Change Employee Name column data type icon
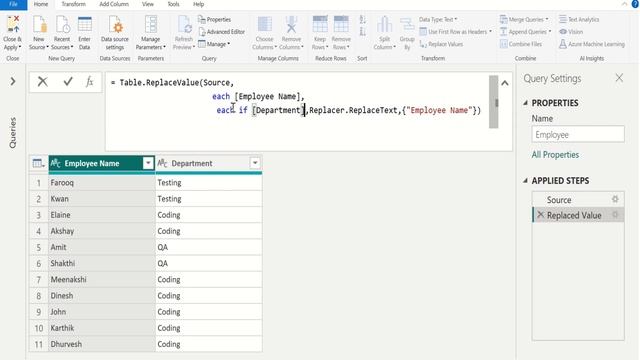Screen dimensions: 640x360 (56, 163)
